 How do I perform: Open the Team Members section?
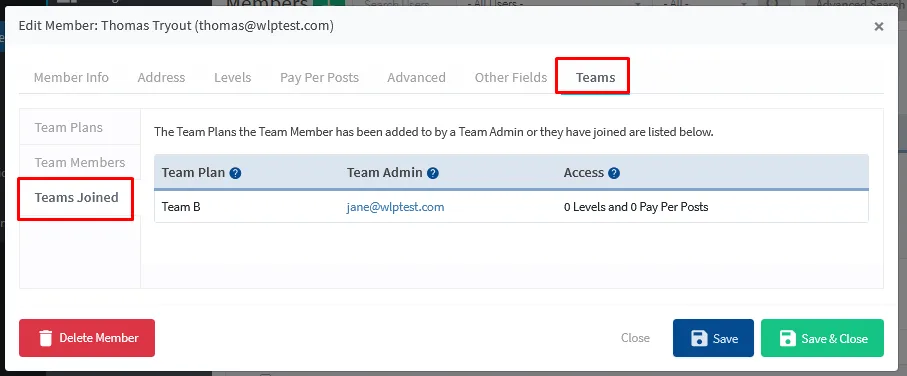pyautogui.click(x=80, y=163)
